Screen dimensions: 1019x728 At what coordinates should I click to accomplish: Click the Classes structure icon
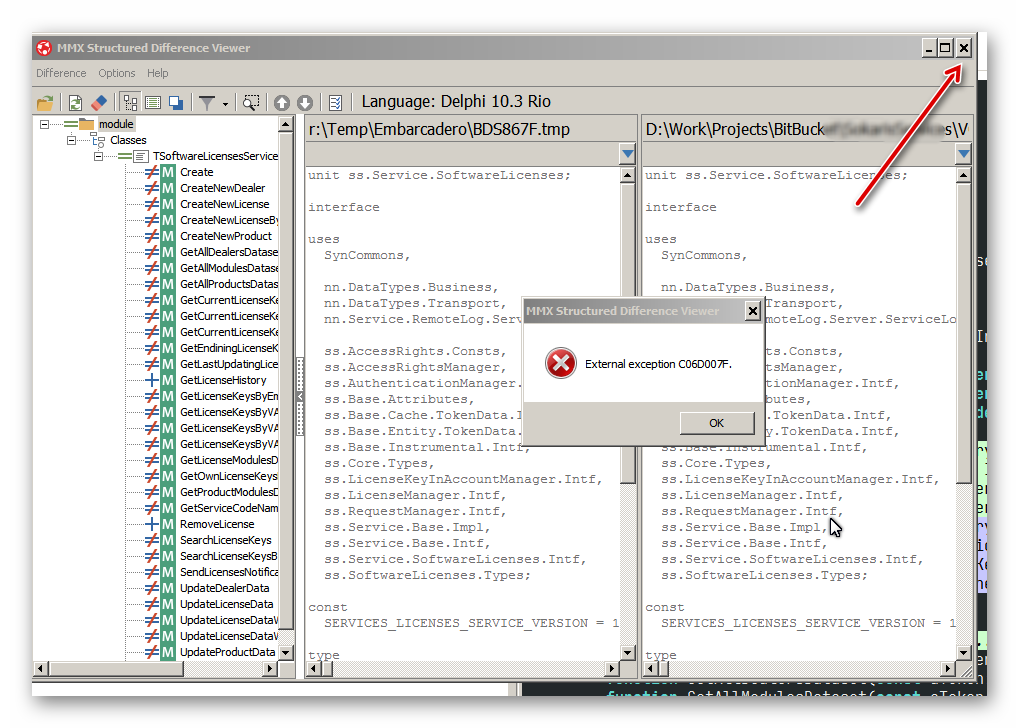click(99, 140)
